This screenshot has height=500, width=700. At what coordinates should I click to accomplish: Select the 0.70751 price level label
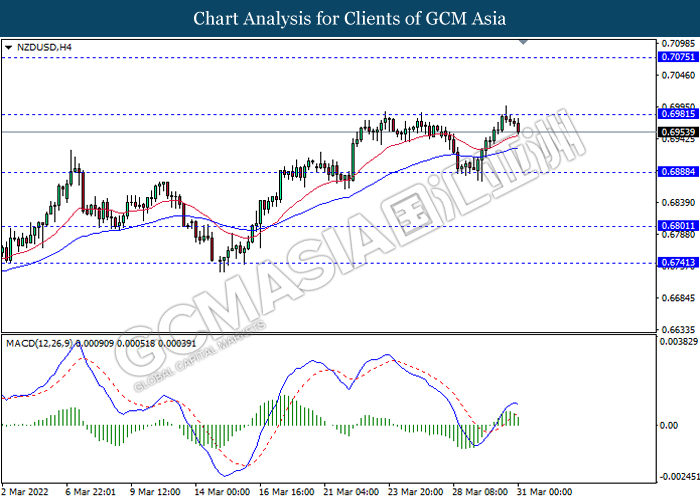[x=678, y=57]
